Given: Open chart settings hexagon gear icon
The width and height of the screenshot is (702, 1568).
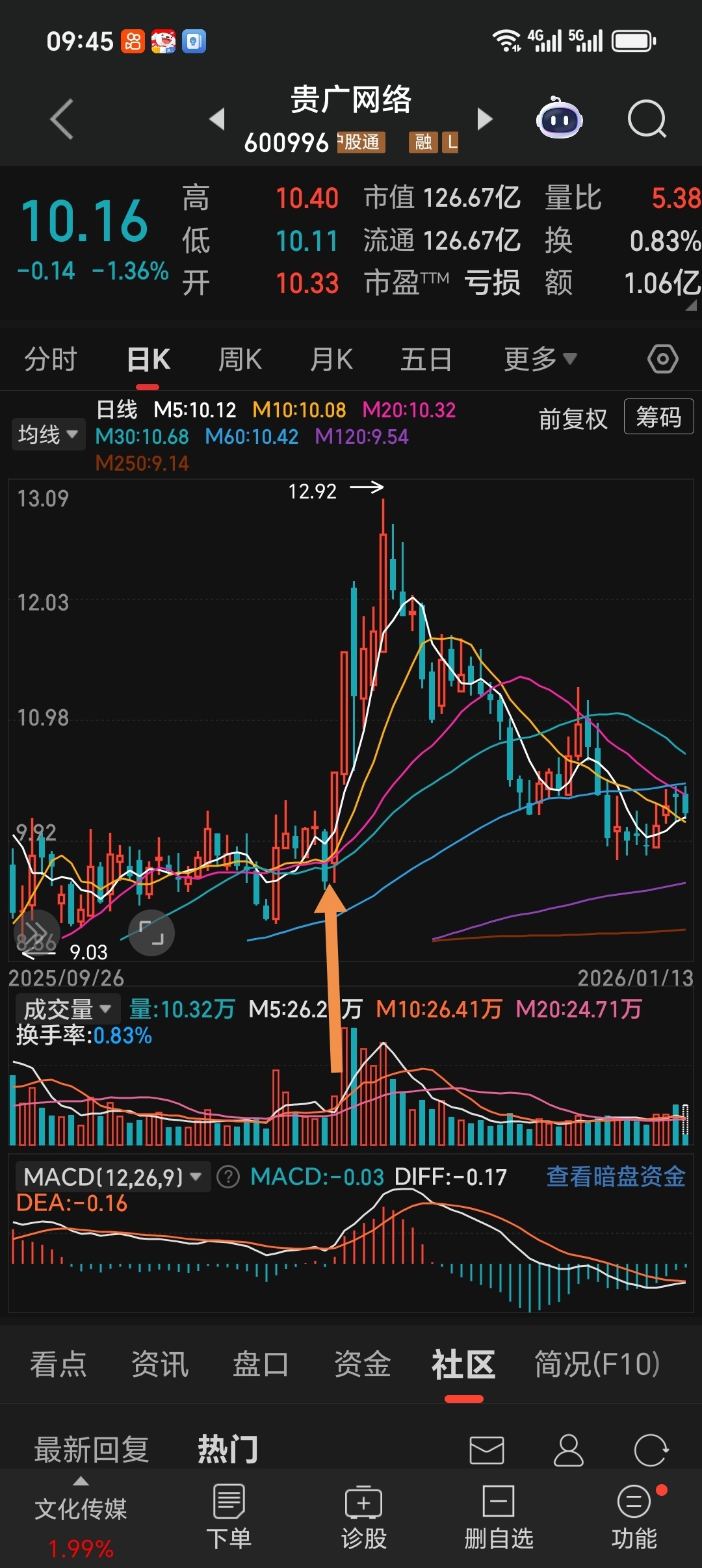Looking at the screenshot, I should pos(662,359).
